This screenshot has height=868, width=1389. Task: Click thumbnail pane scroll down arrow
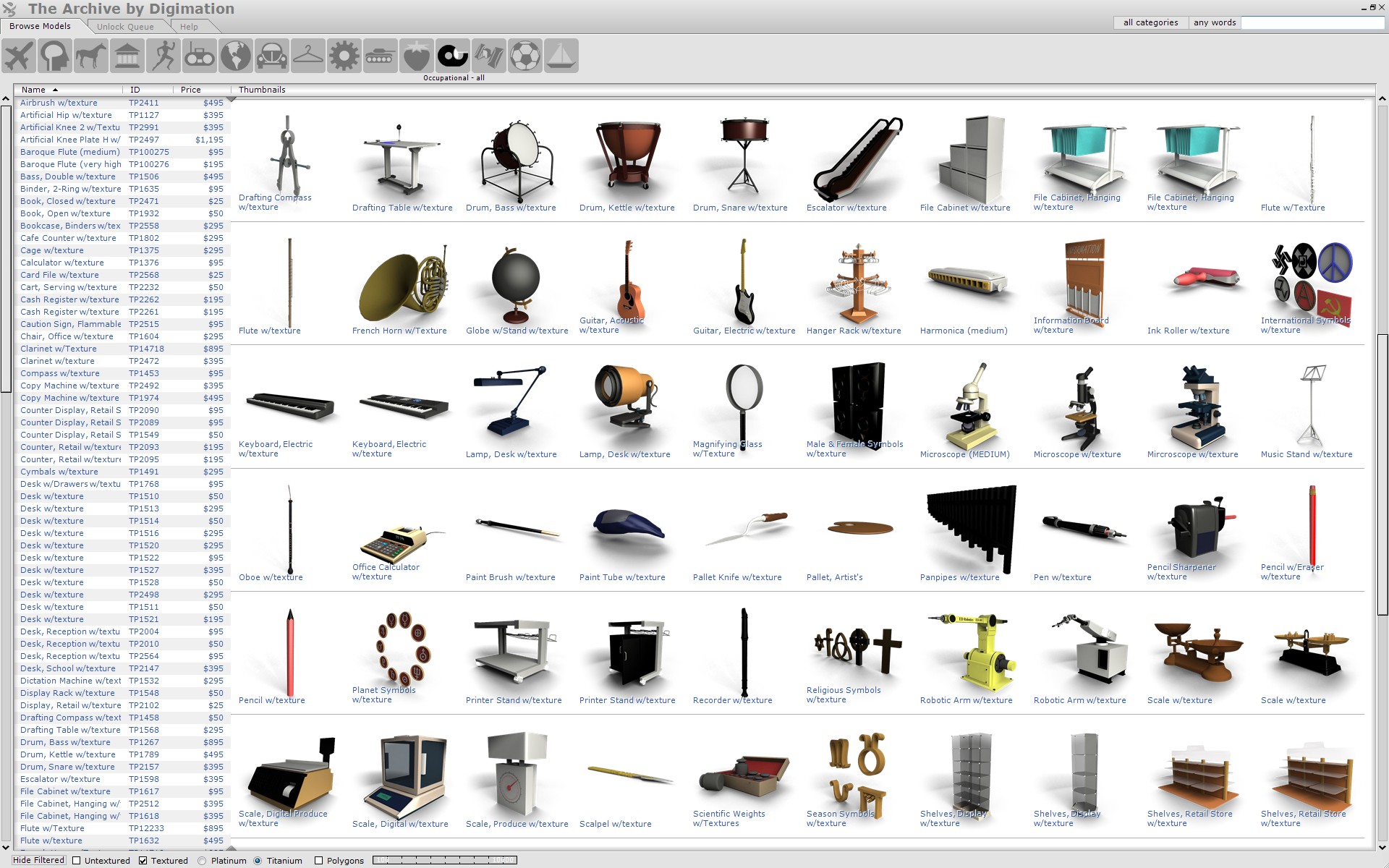point(1382,847)
